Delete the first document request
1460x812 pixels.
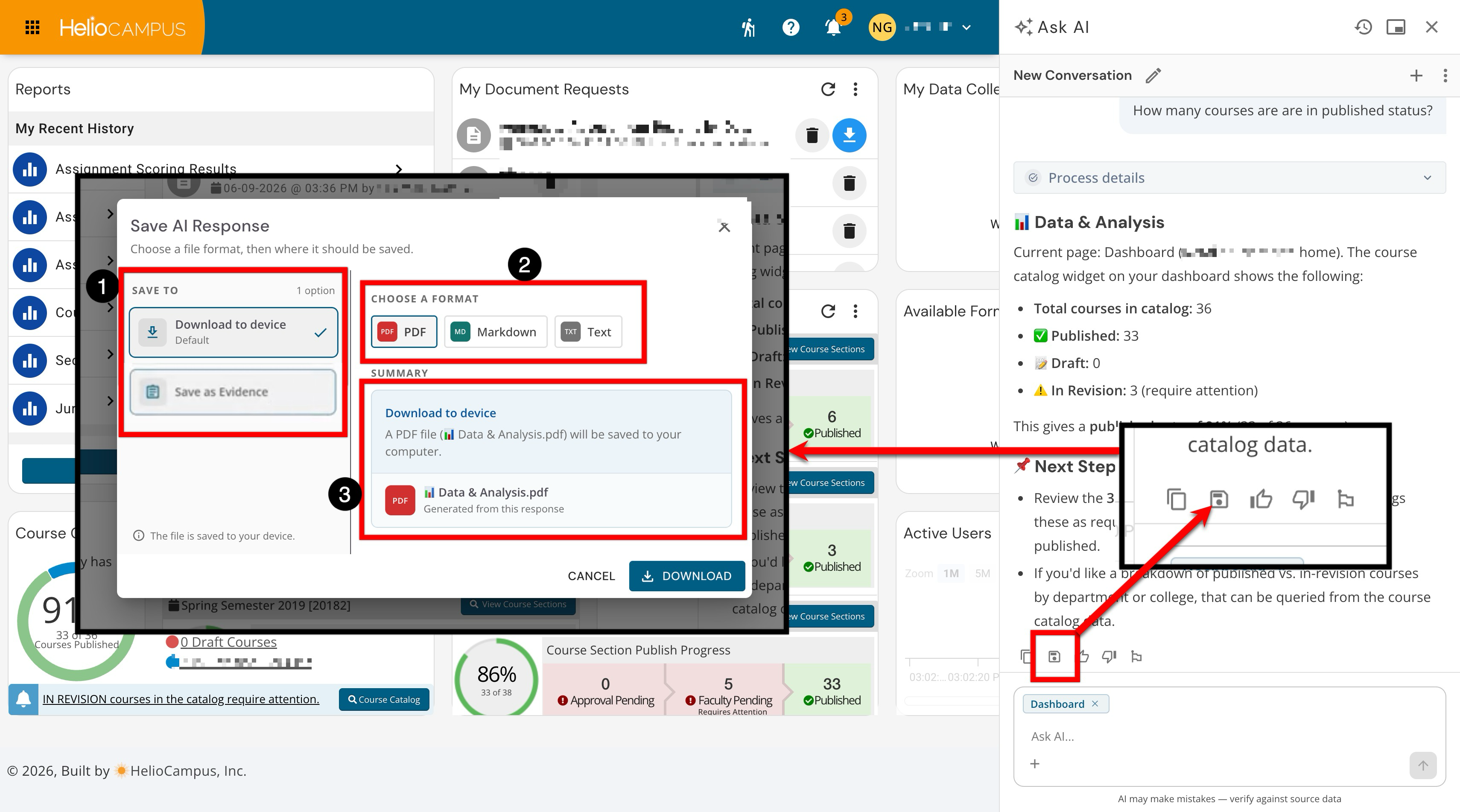[812, 135]
